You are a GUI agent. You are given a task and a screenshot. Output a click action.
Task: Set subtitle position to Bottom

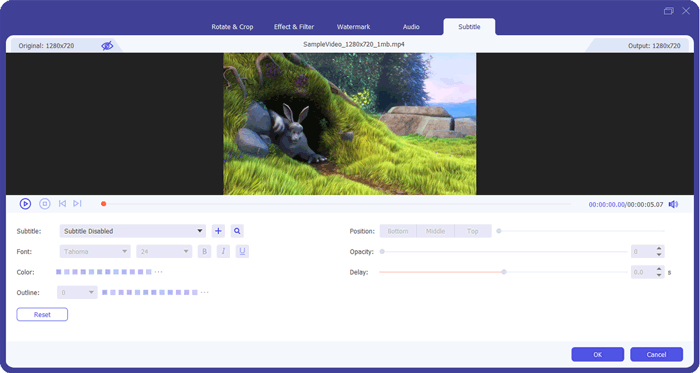coord(398,231)
